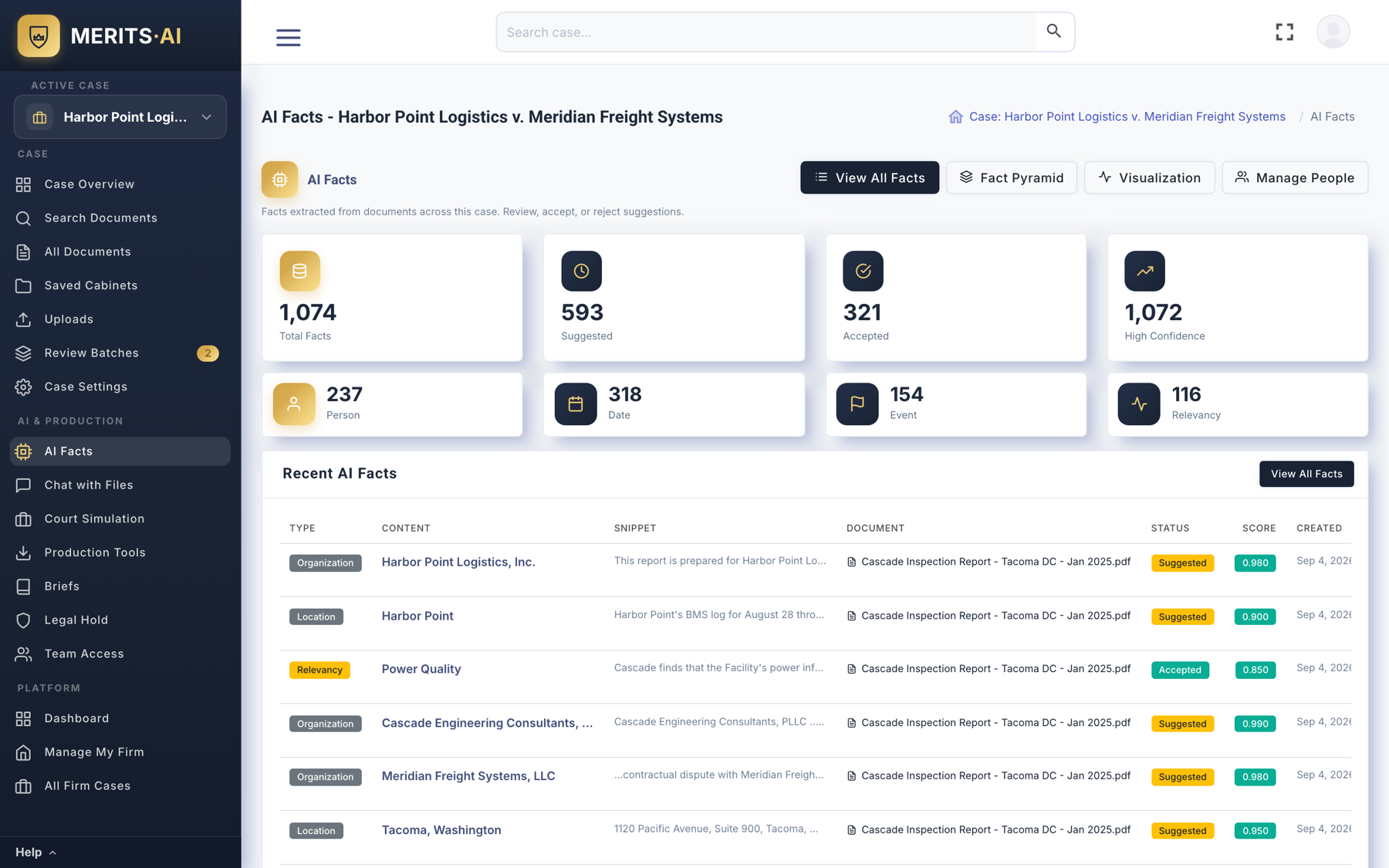Image resolution: width=1389 pixels, height=868 pixels.
Task: Go to Search Documents
Action: 120,218
